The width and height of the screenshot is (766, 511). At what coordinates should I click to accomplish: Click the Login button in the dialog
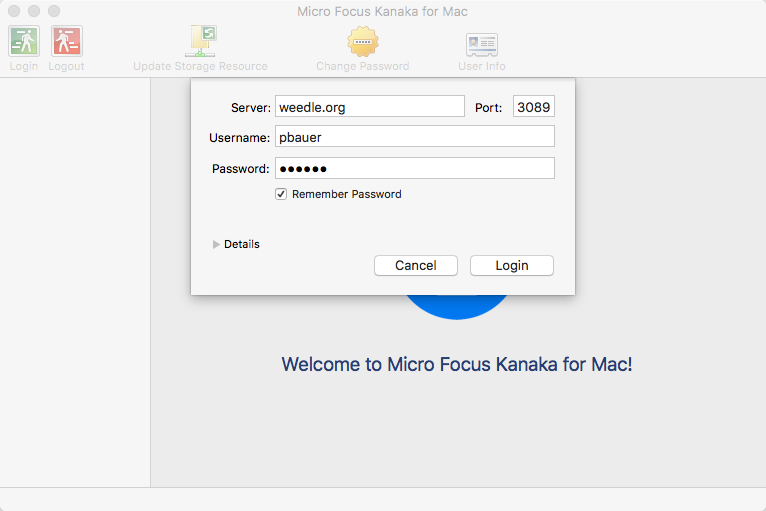click(x=512, y=265)
